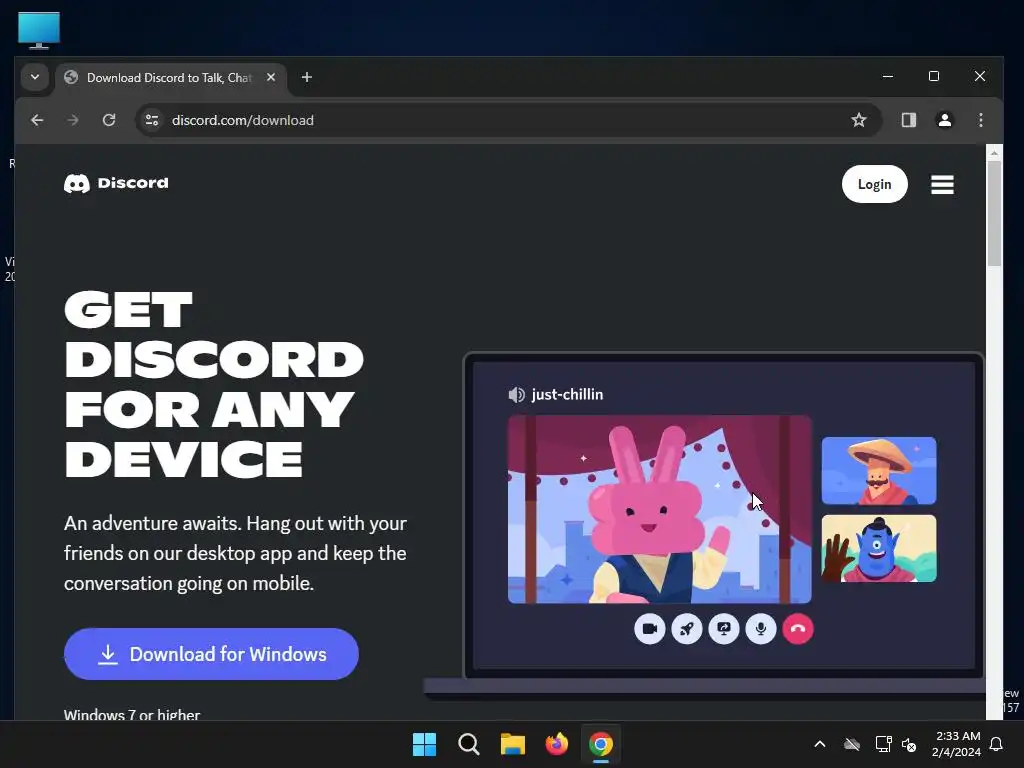Image resolution: width=1024 pixels, height=768 pixels.
Task: Click the Discord logo in page header
Action: (116, 184)
